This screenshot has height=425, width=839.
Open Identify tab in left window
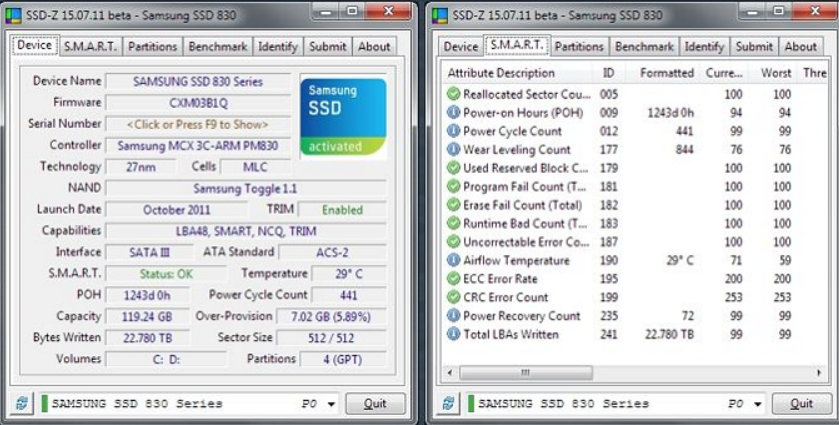[x=278, y=47]
